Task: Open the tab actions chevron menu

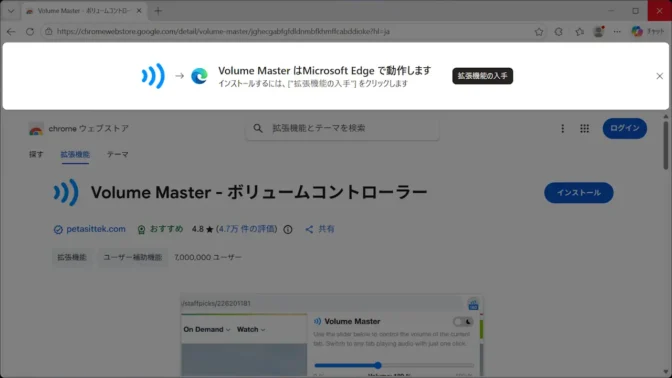Action: click(11, 11)
